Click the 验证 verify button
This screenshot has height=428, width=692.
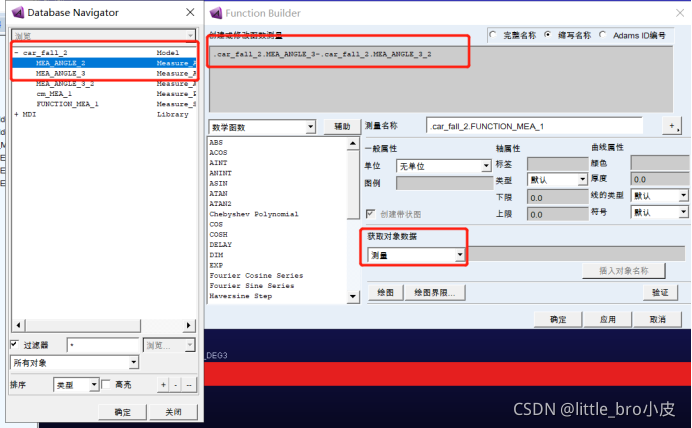click(x=659, y=293)
